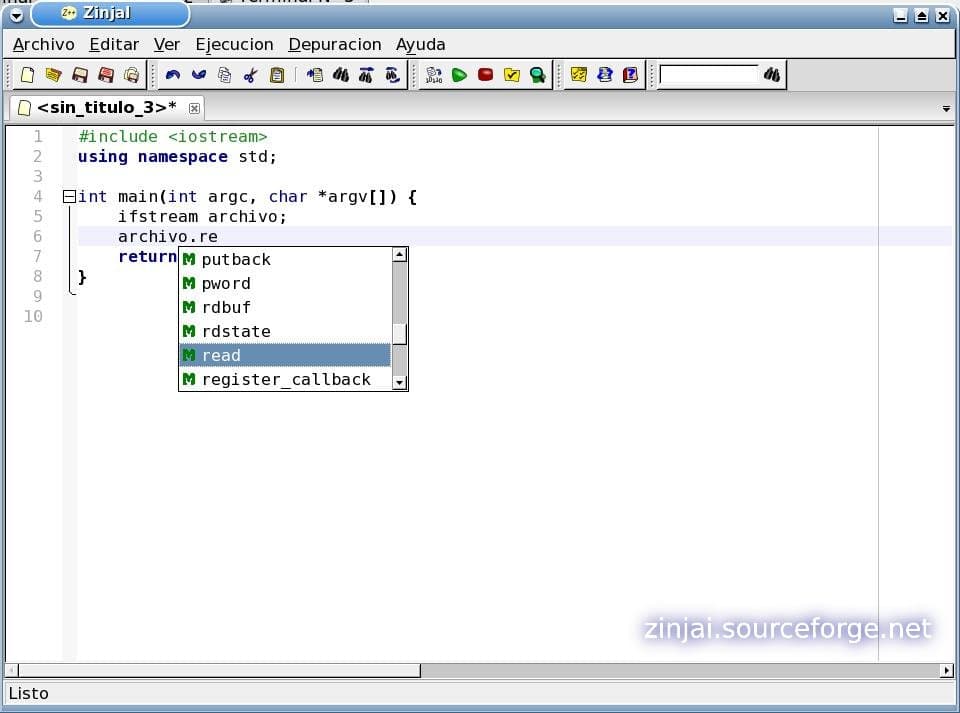Run the program with green play icon
Image resolution: width=960 pixels, height=713 pixels.
459,75
